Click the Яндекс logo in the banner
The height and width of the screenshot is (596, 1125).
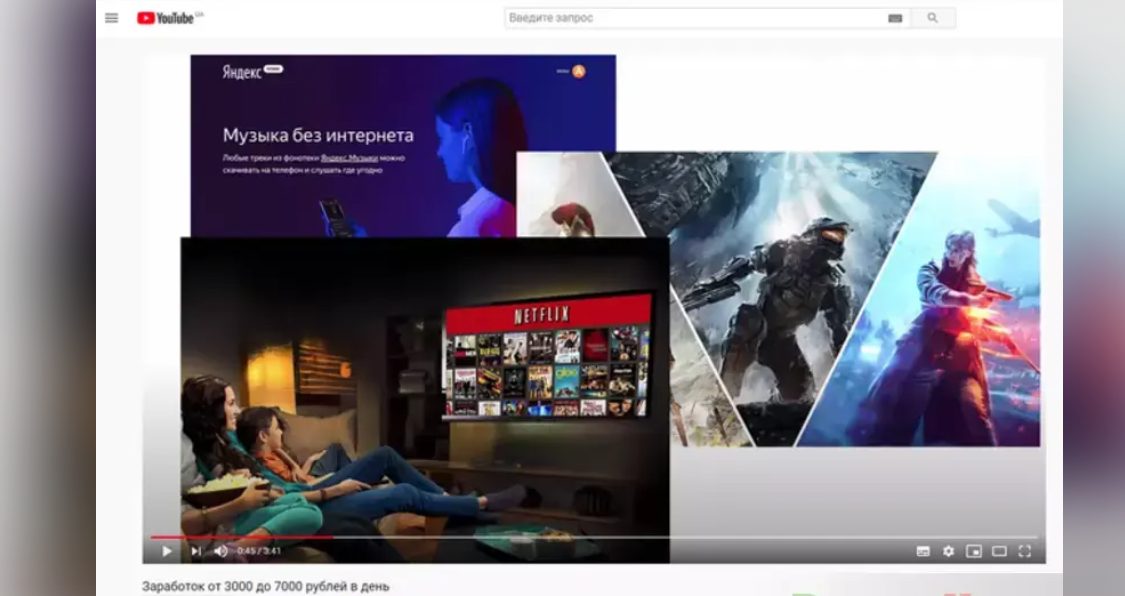(242, 72)
